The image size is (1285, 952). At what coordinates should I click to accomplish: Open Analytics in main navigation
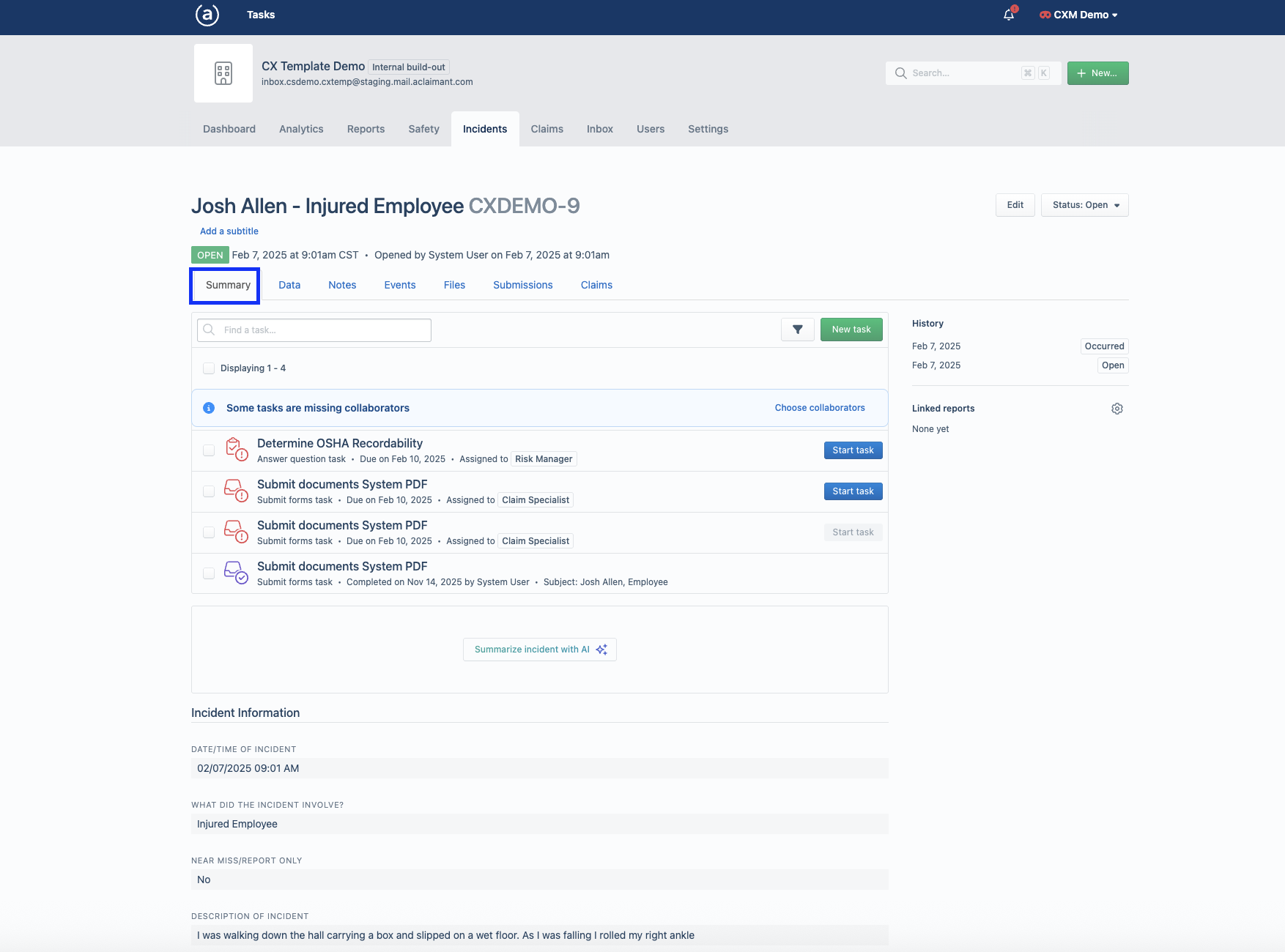(301, 129)
